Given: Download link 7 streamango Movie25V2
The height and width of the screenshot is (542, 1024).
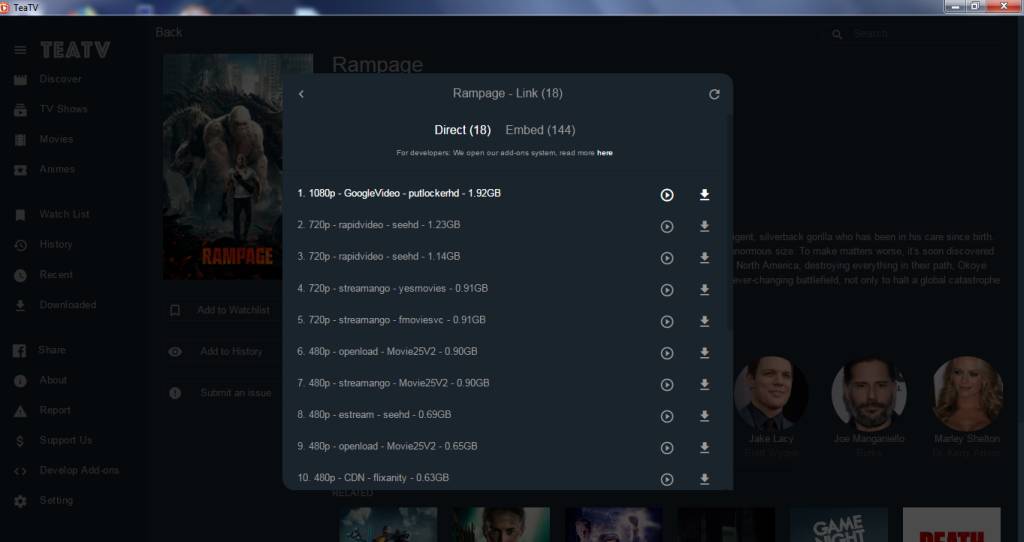Looking at the screenshot, I should pos(705,384).
